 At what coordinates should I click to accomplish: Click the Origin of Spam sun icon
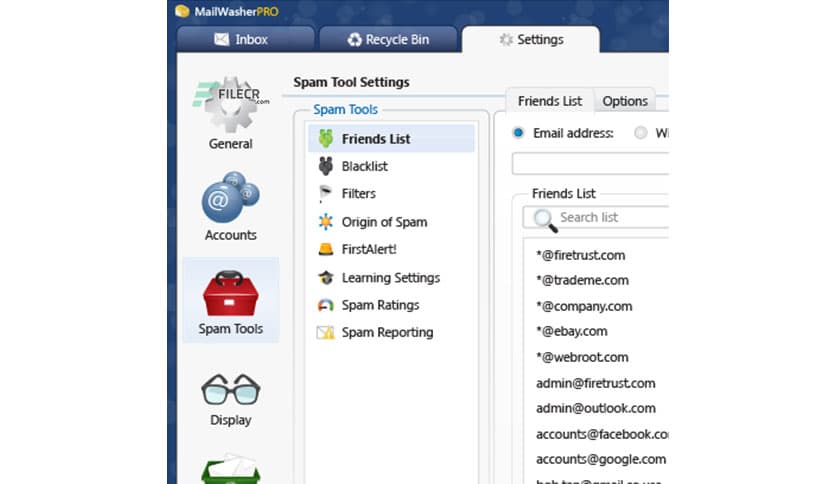(326, 221)
